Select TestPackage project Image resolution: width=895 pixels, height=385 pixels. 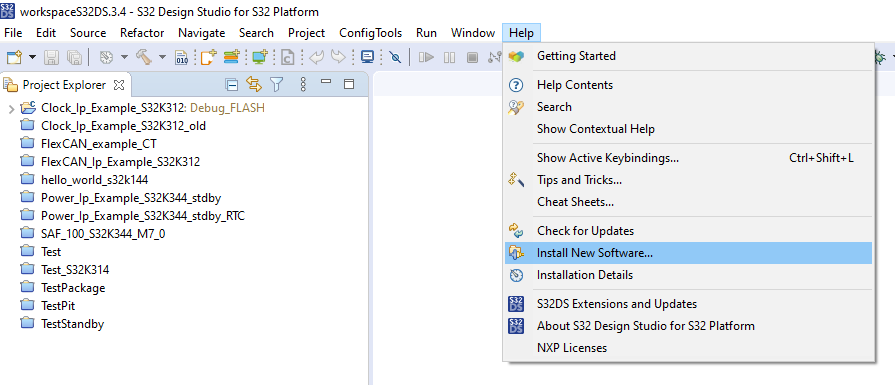[73, 288]
